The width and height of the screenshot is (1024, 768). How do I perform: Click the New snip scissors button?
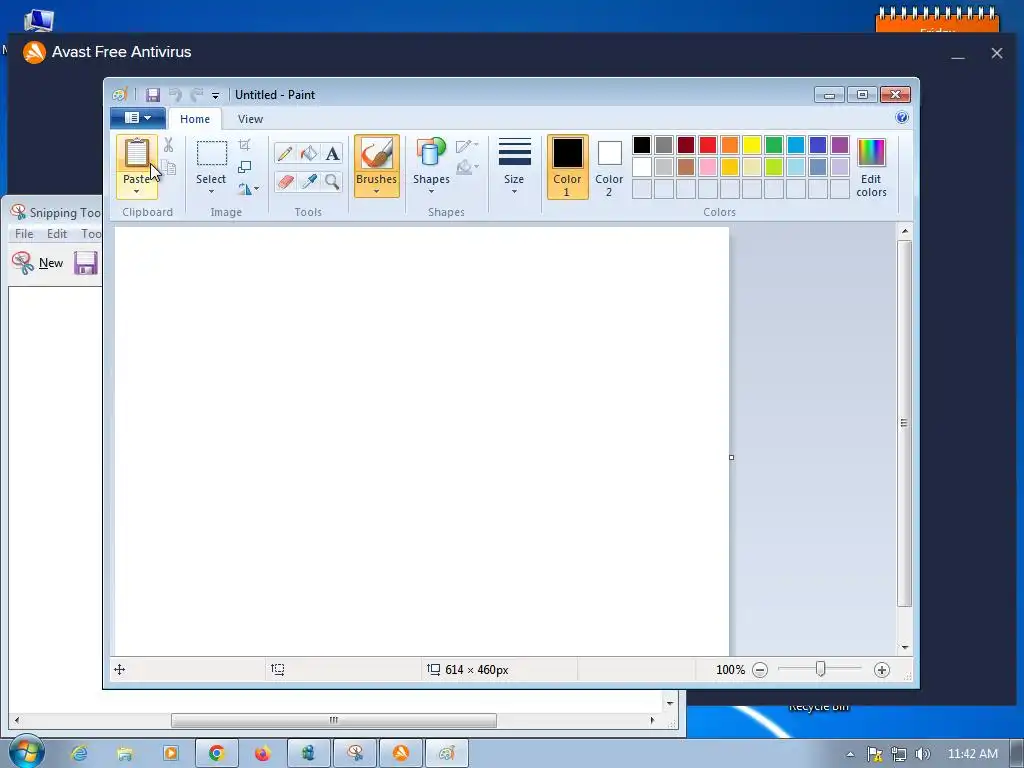[x=37, y=263]
